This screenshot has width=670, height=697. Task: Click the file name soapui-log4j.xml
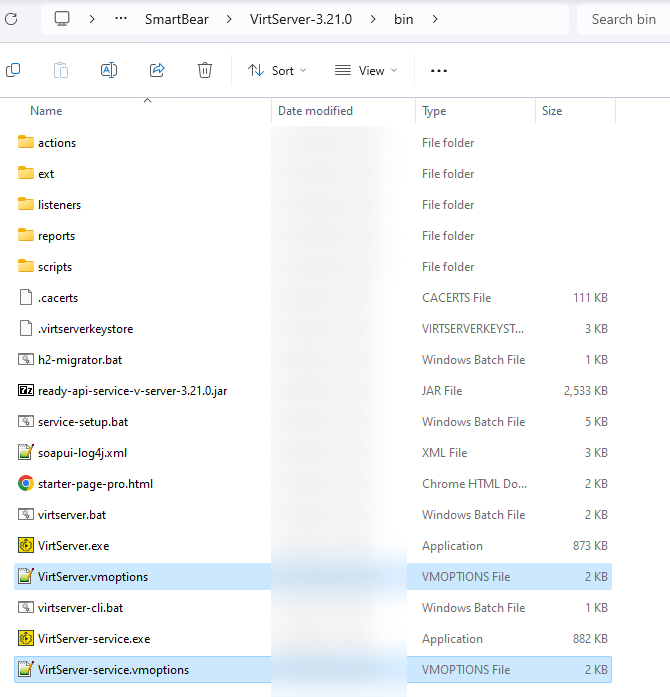pyautogui.click(x=82, y=453)
